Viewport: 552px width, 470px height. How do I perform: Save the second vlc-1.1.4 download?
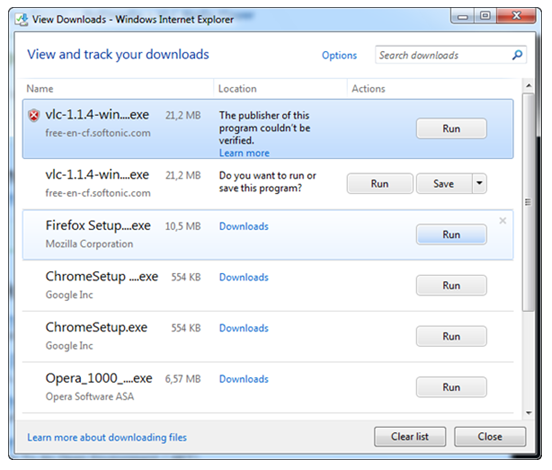[x=444, y=183]
